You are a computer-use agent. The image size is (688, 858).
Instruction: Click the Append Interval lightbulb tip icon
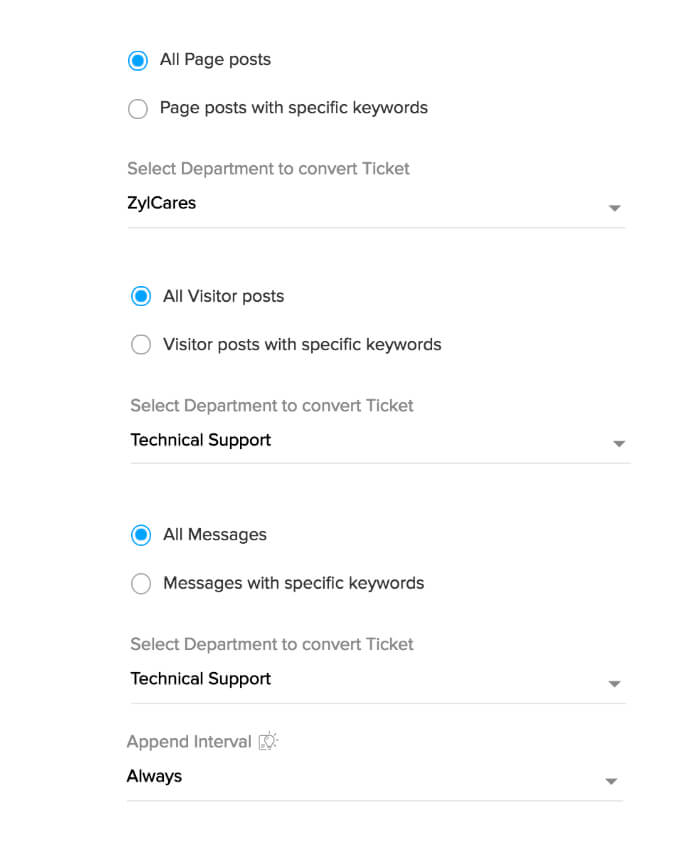coord(268,741)
